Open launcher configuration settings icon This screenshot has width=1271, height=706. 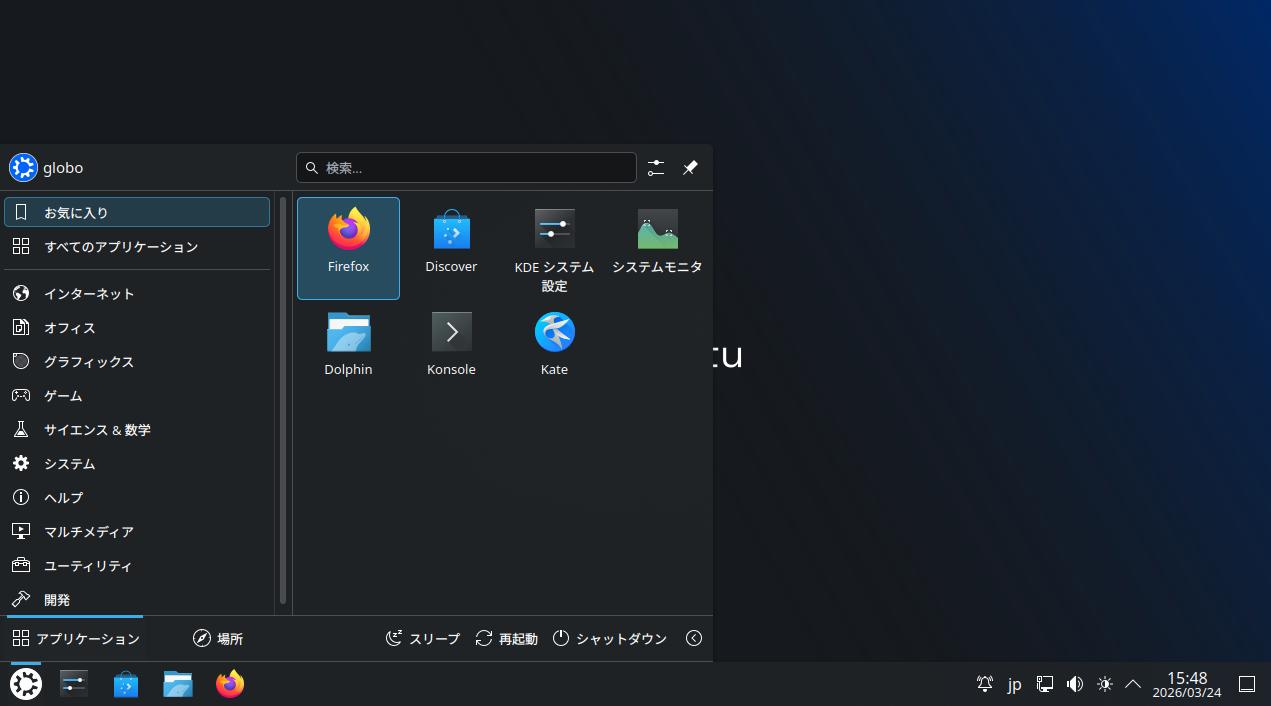click(x=656, y=168)
